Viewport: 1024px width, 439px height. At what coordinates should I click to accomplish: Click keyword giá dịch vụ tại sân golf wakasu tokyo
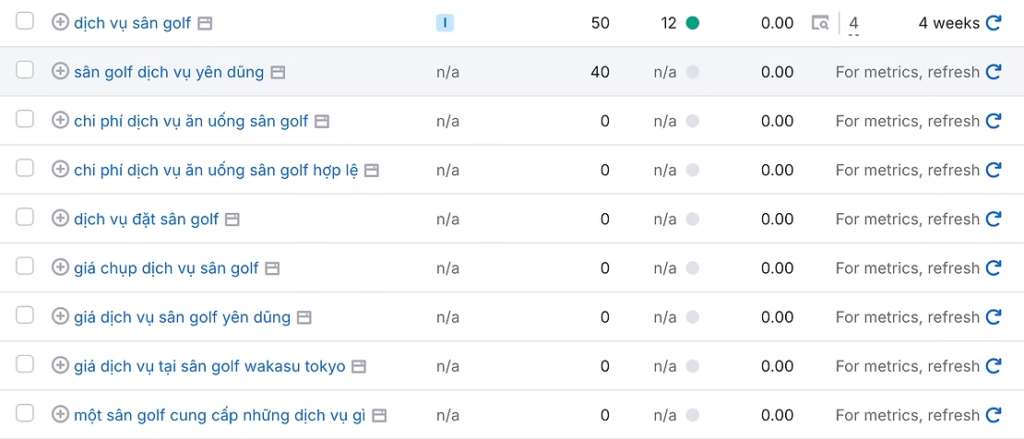(x=209, y=366)
